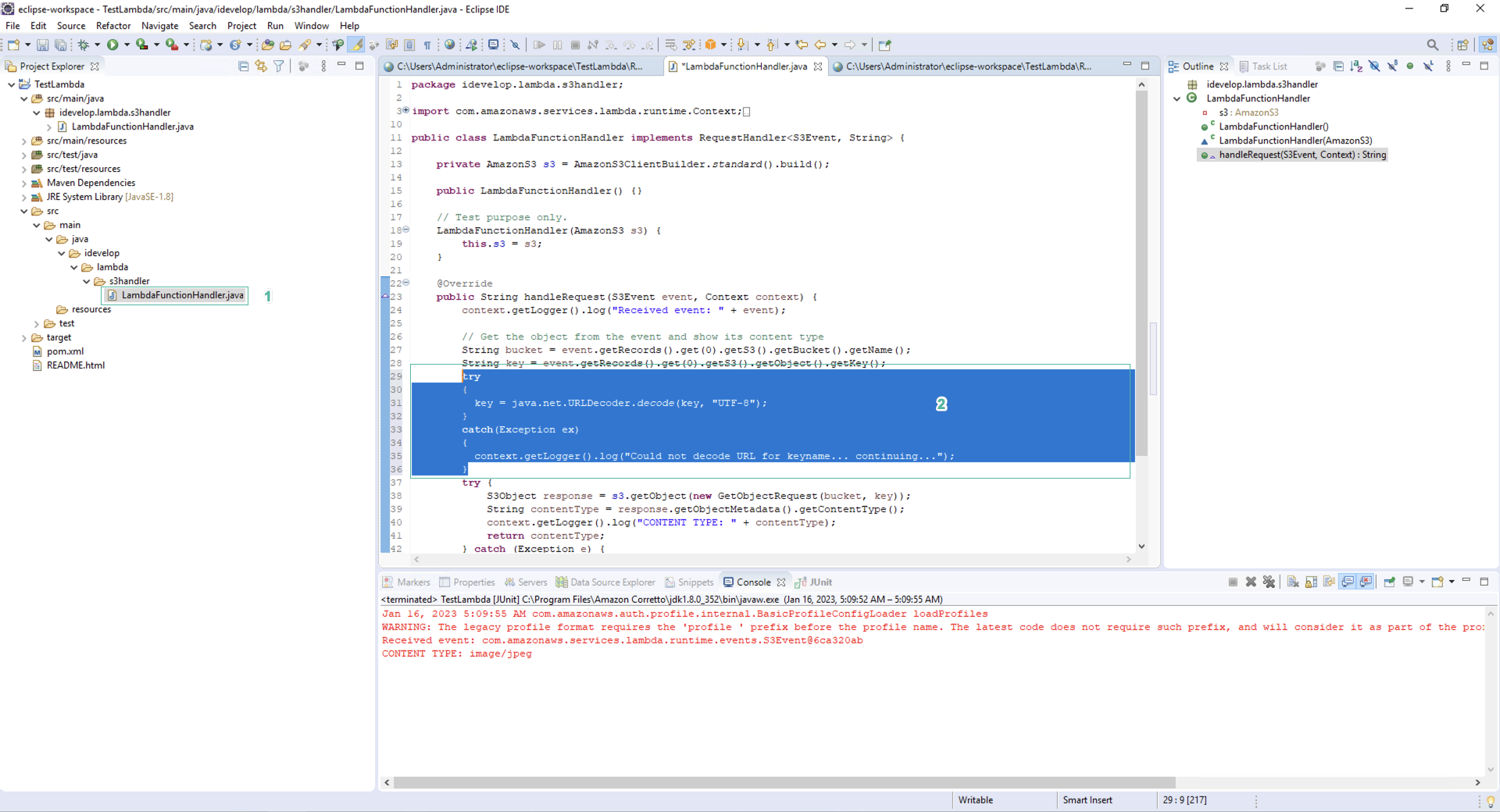The image size is (1500, 812).
Task: Open the Project Explorer filter icon
Action: point(279,66)
